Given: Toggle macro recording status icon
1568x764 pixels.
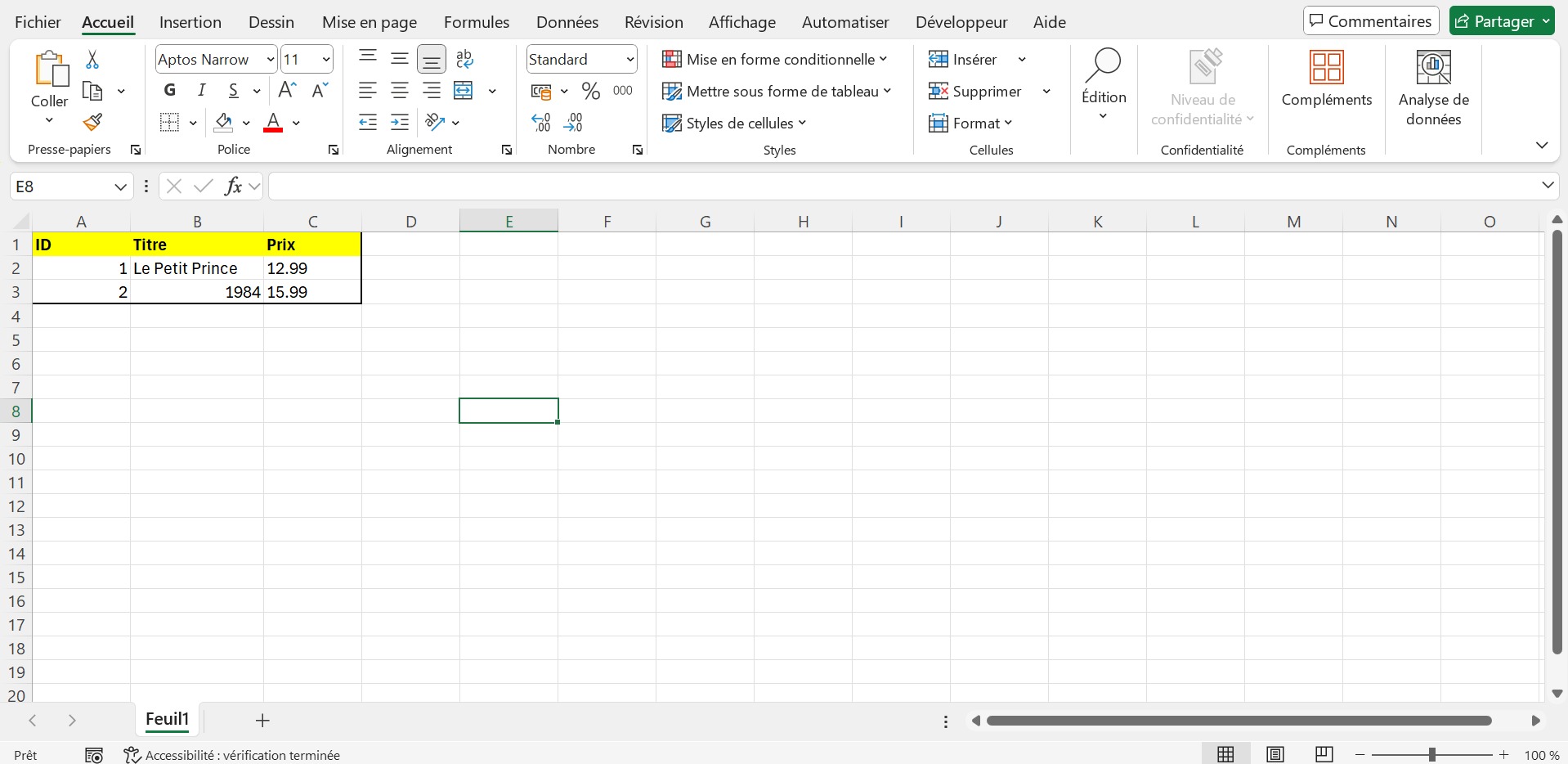Looking at the screenshot, I should [x=94, y=755].
